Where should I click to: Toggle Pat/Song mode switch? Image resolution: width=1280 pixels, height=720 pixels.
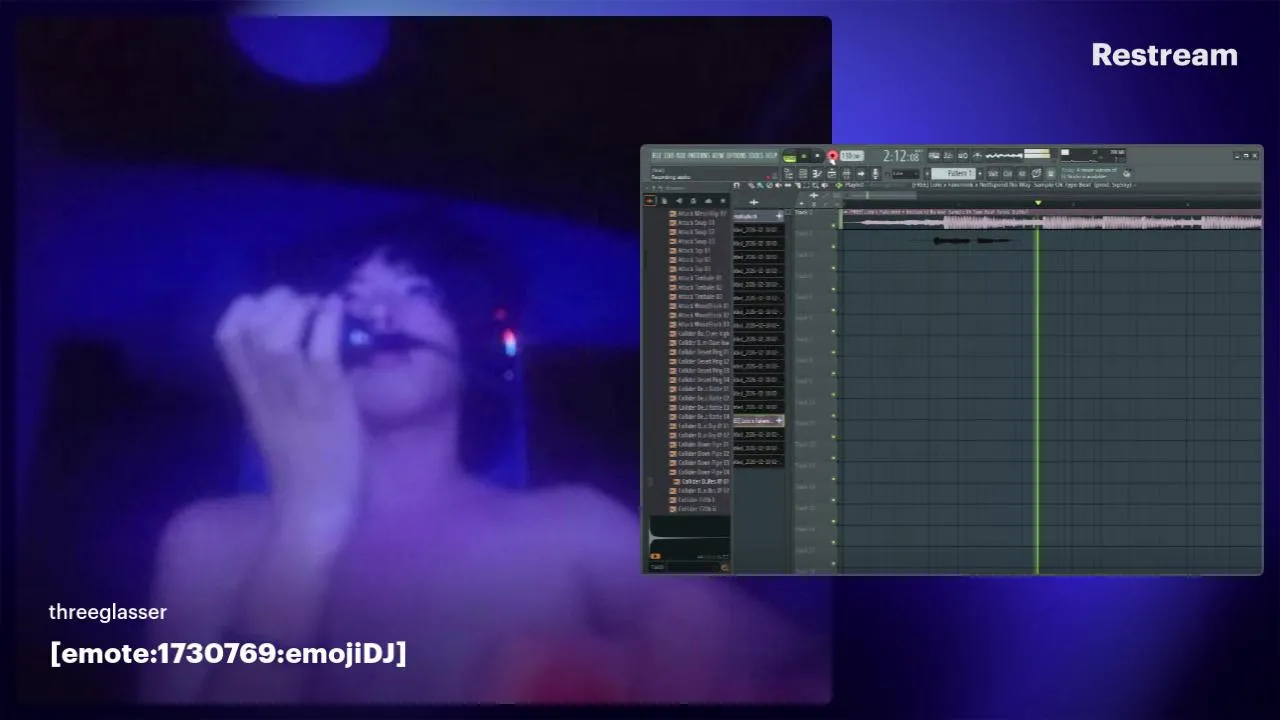[x=790, y=157]
